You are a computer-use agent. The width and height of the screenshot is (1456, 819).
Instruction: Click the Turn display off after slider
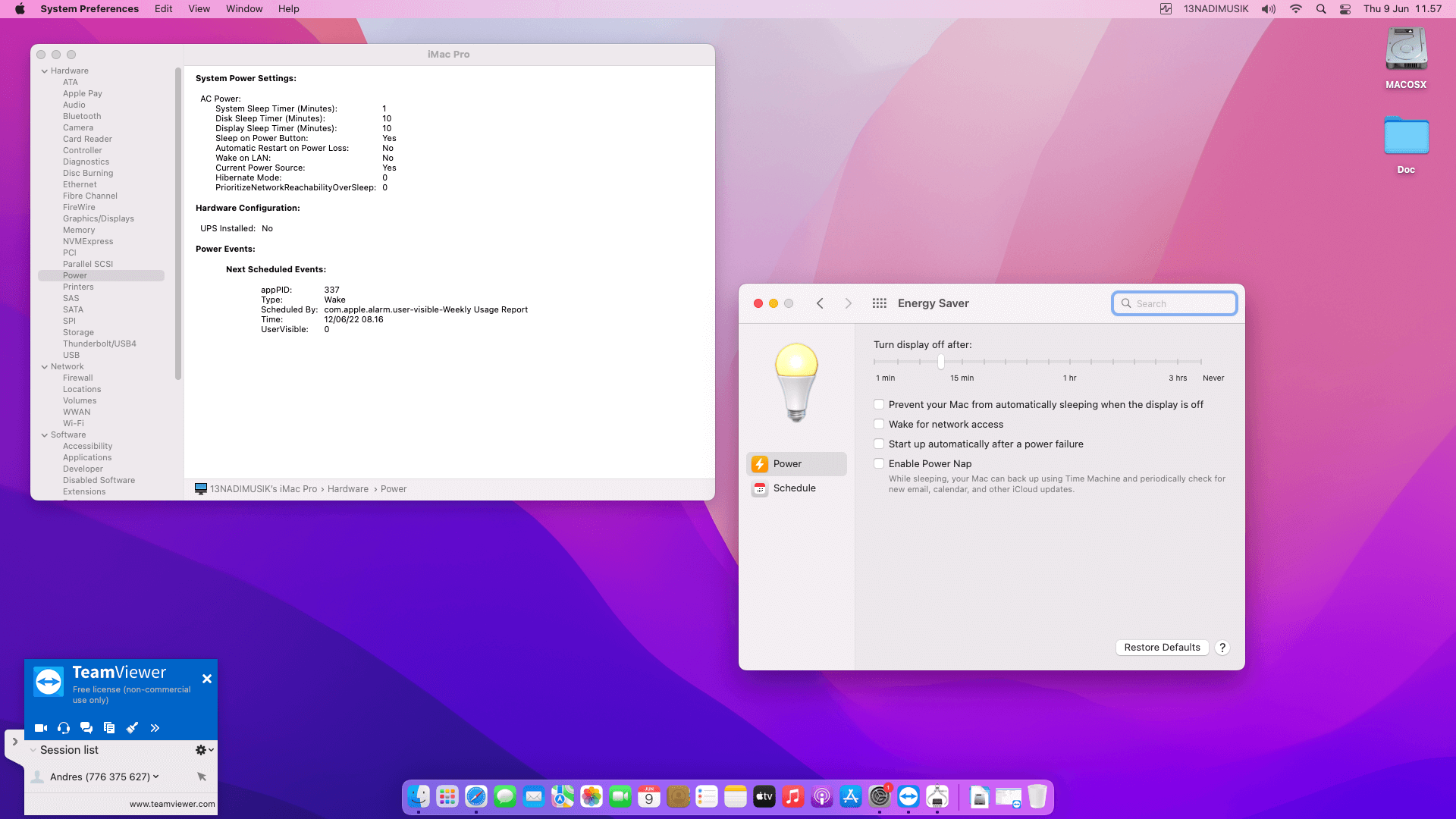coord(1037,362)
